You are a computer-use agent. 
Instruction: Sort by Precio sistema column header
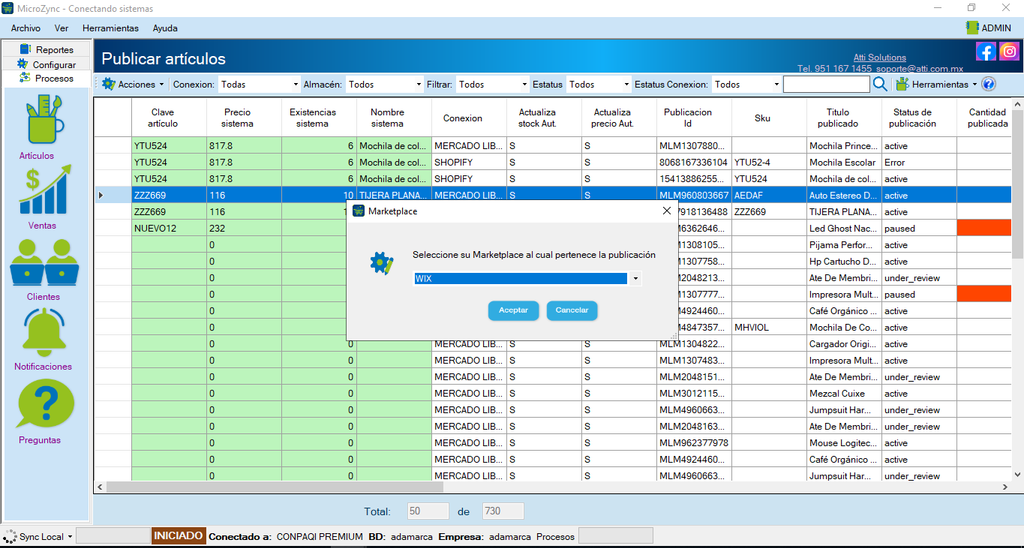tap(244, 118)
